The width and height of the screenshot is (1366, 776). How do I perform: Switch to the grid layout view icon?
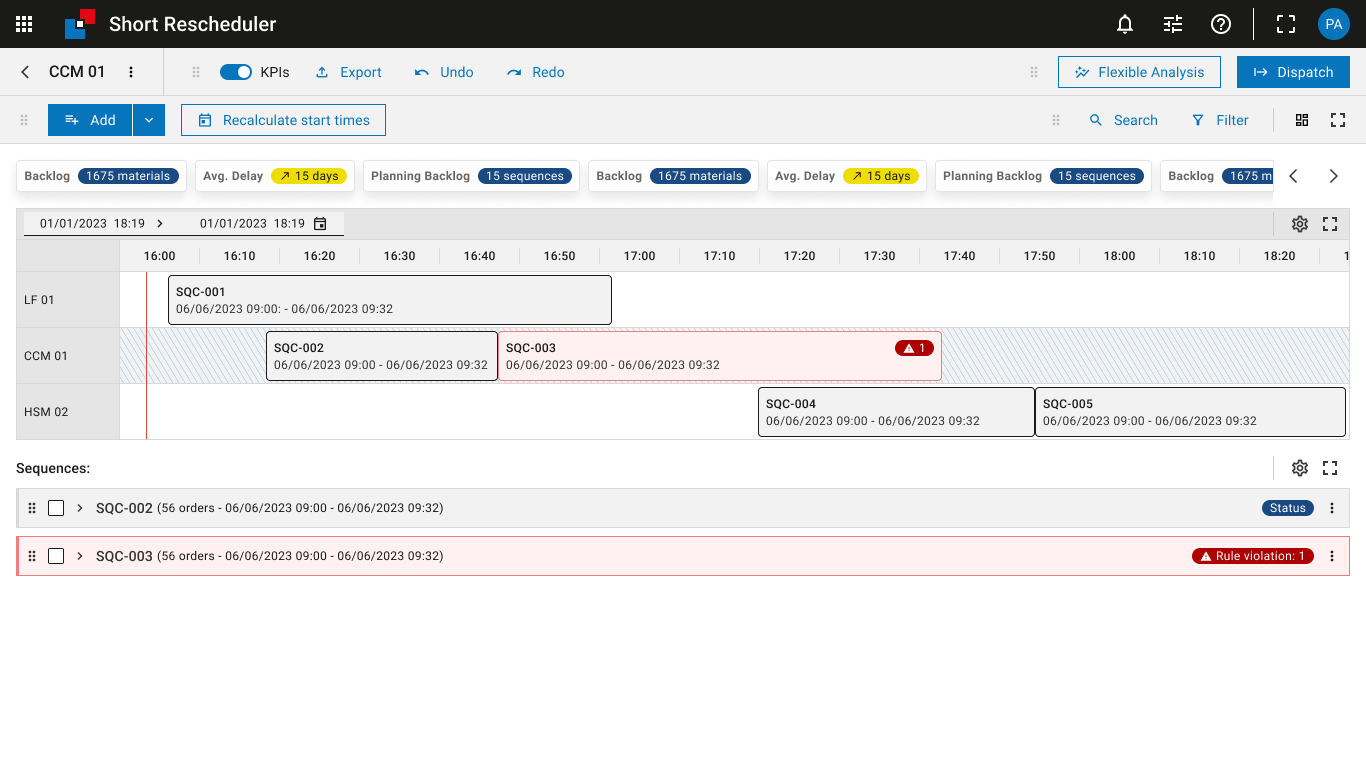point(1302,120)
